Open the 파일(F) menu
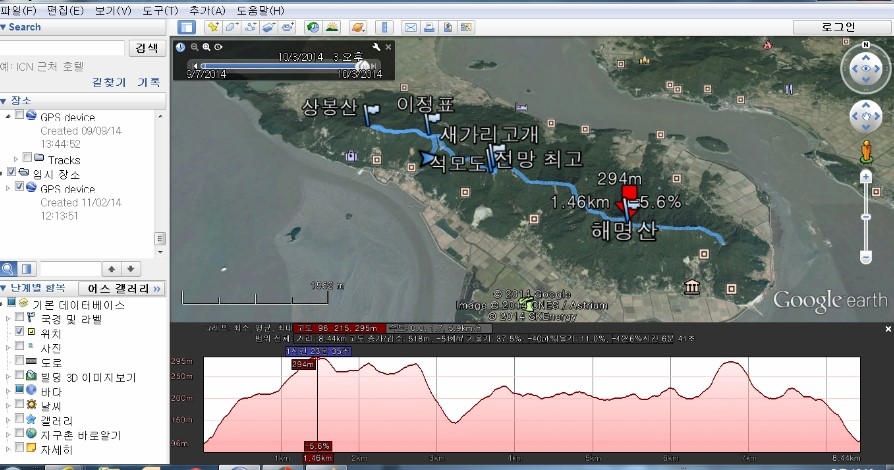The image size is (894, 470). tap(19, 10)
